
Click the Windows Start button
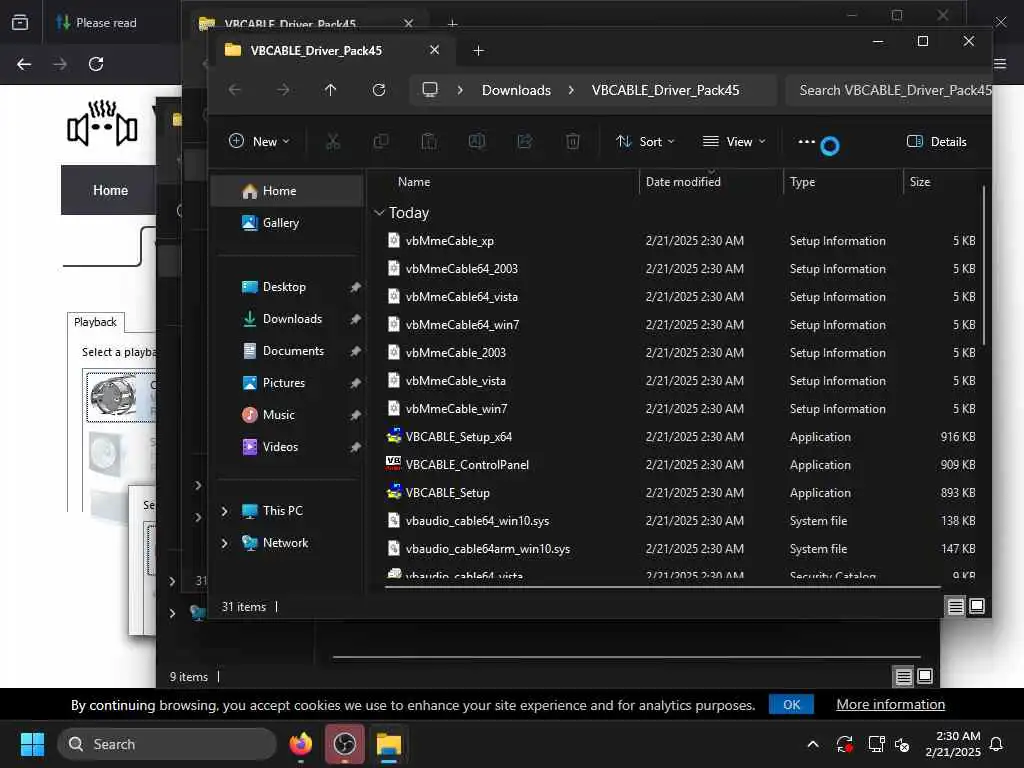32,744
